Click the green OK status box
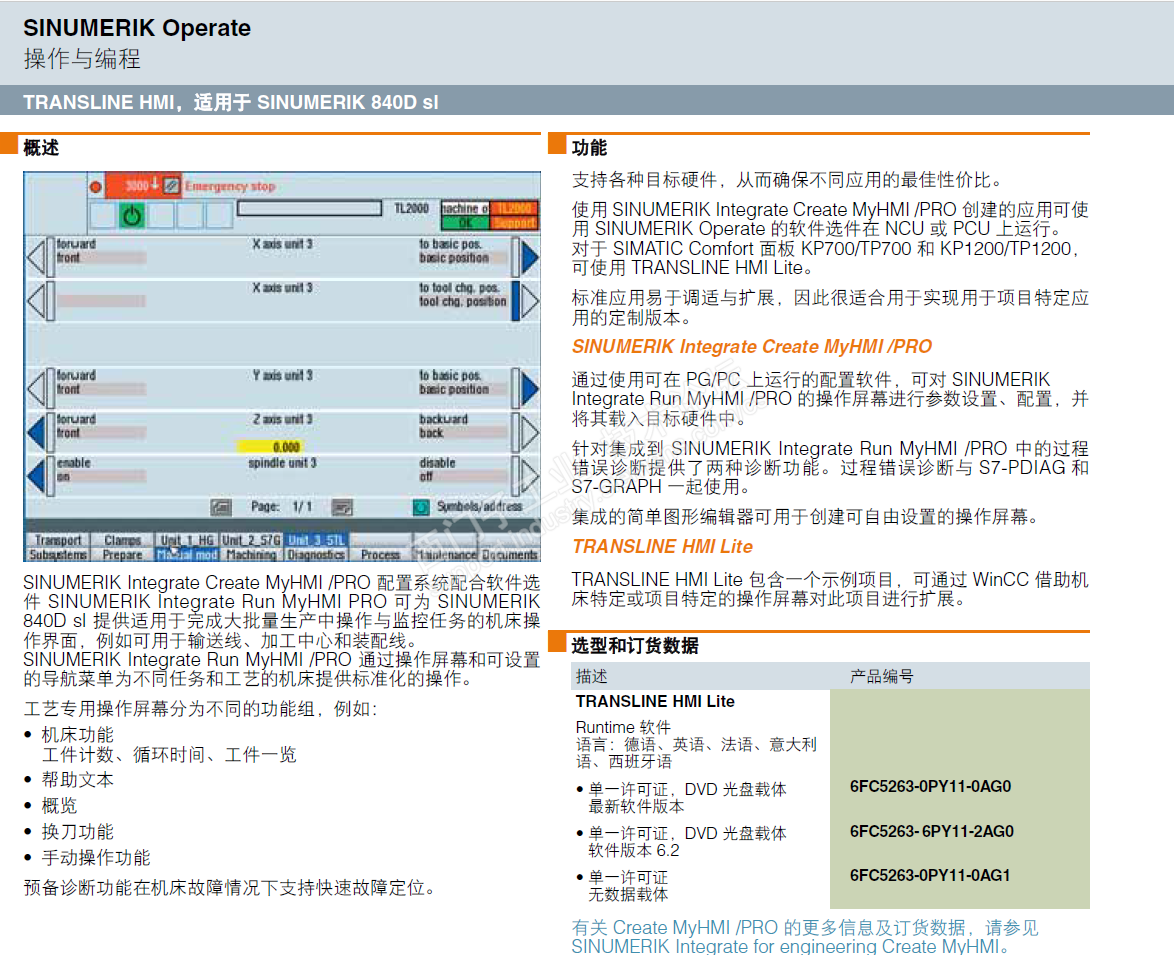1174x955 pixels. click(465, 223)
